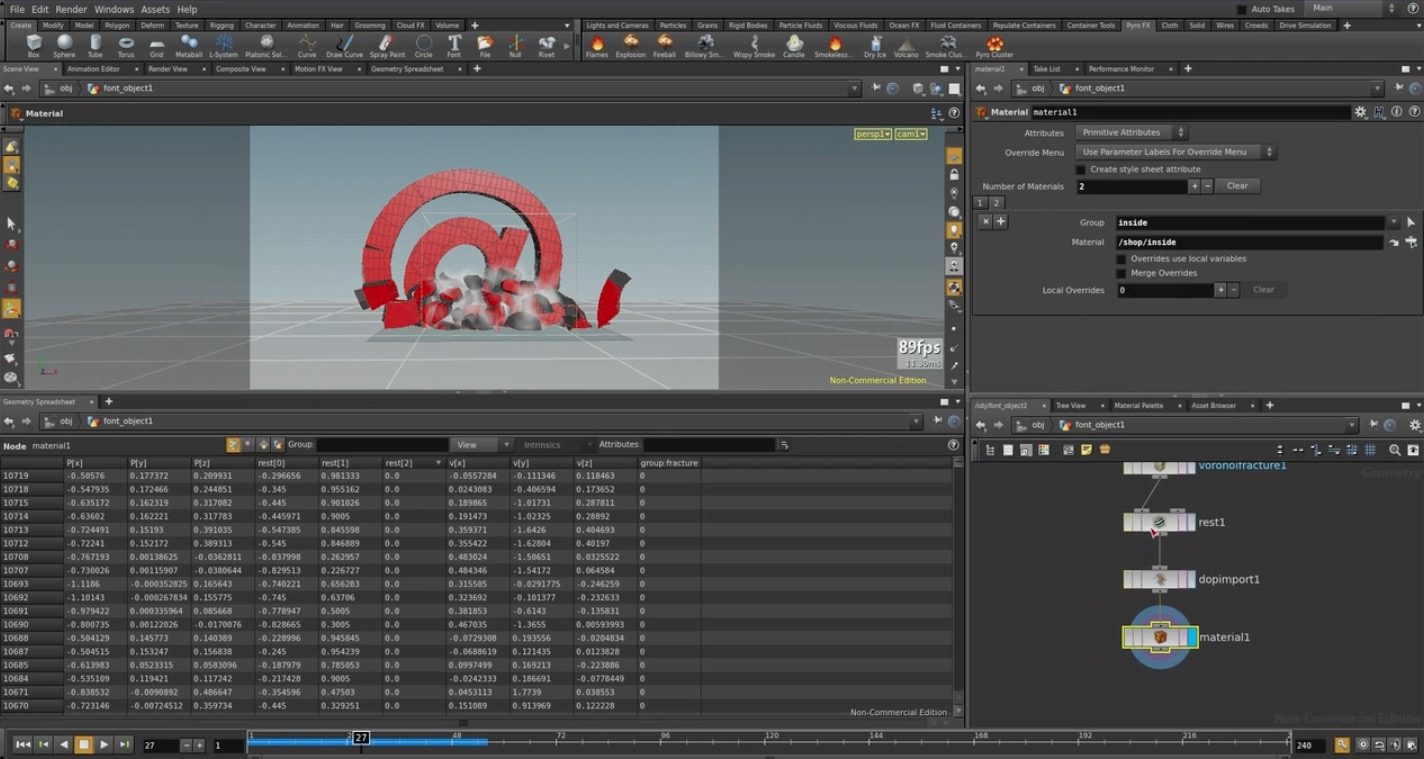This screenshot has height=759, width=1424.
Task: Open the Windows menu
Action: [114, 9]
